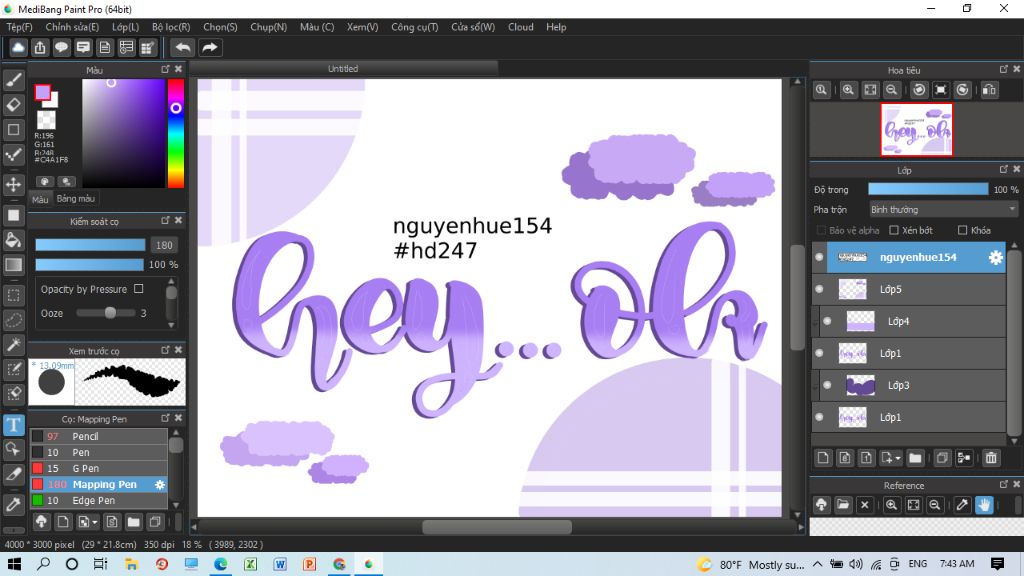Enable the Xén bớt clipping checkbox
1024x576 pixels.
pos(894,230)
